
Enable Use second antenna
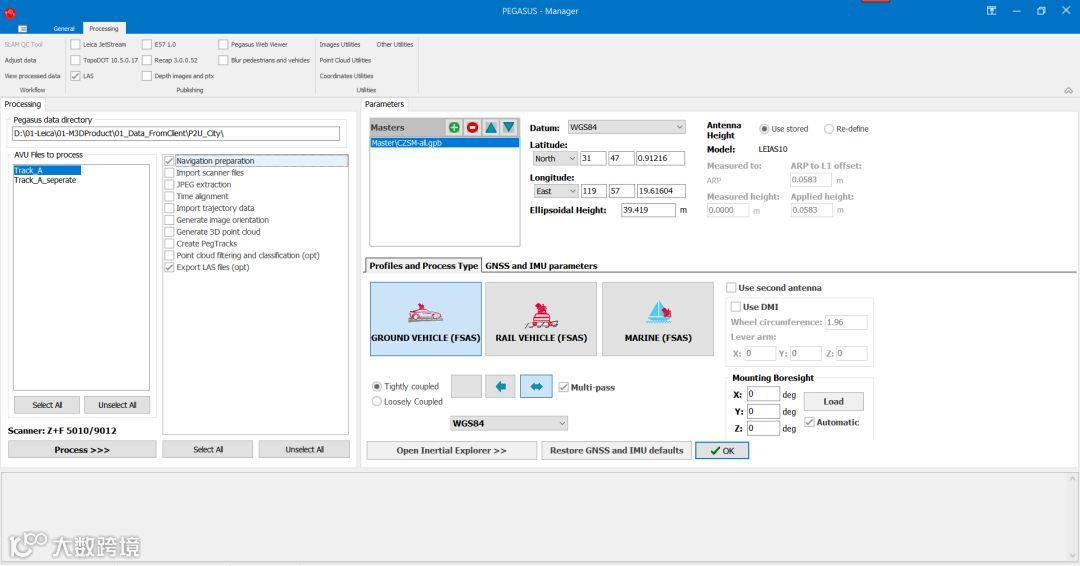point(731,288)
